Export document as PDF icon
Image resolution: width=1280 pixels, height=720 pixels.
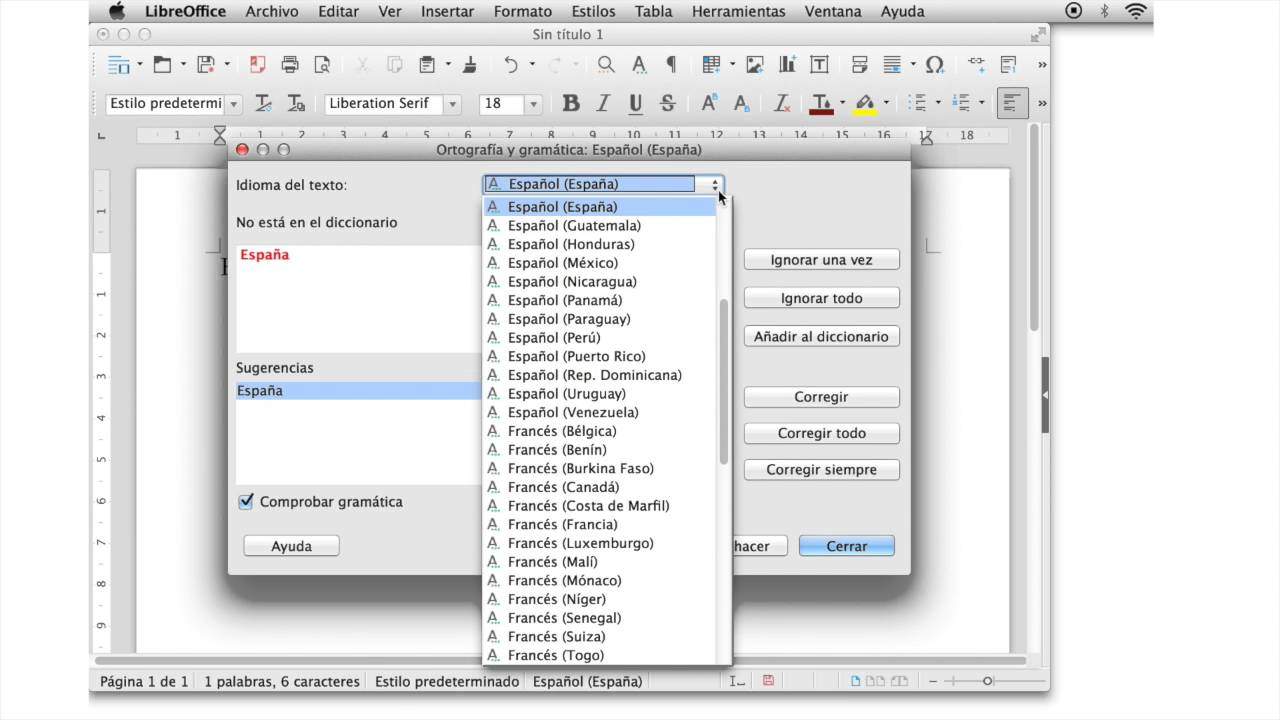258,65
